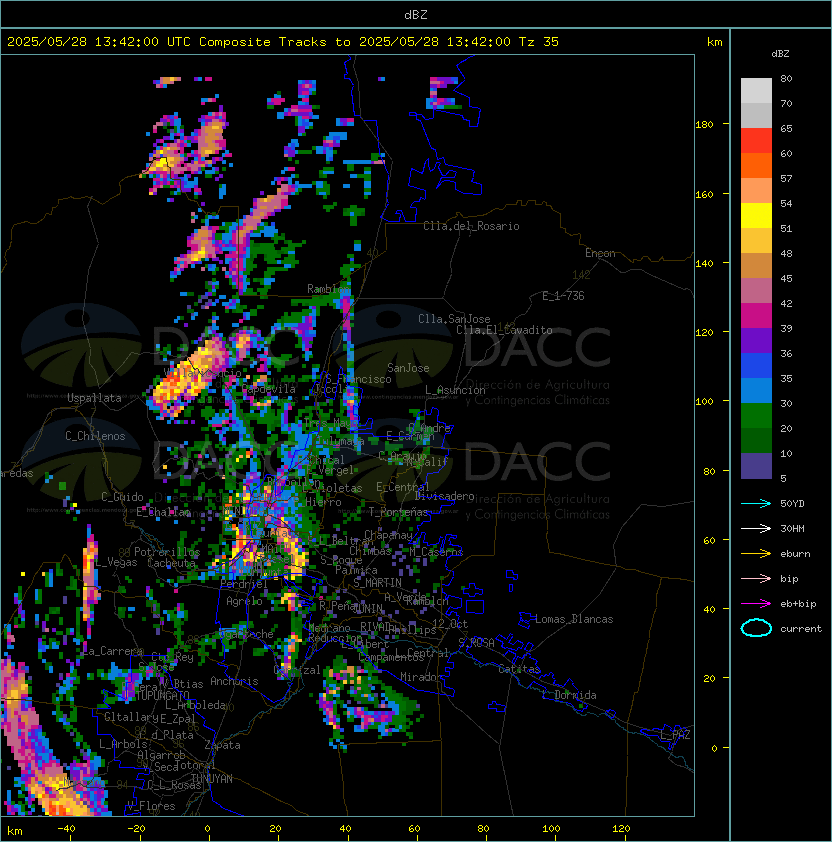
Task: Click the current legend label
Action: click(801, 629)
